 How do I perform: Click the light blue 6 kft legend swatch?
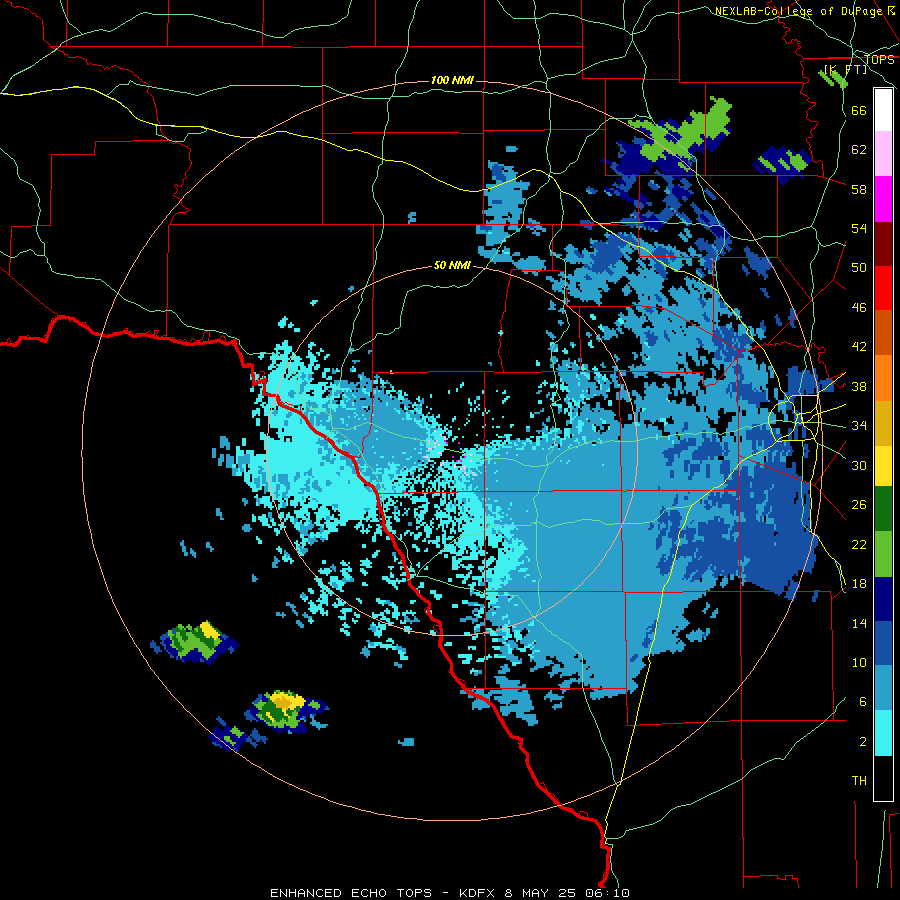[x=883, y=689]
